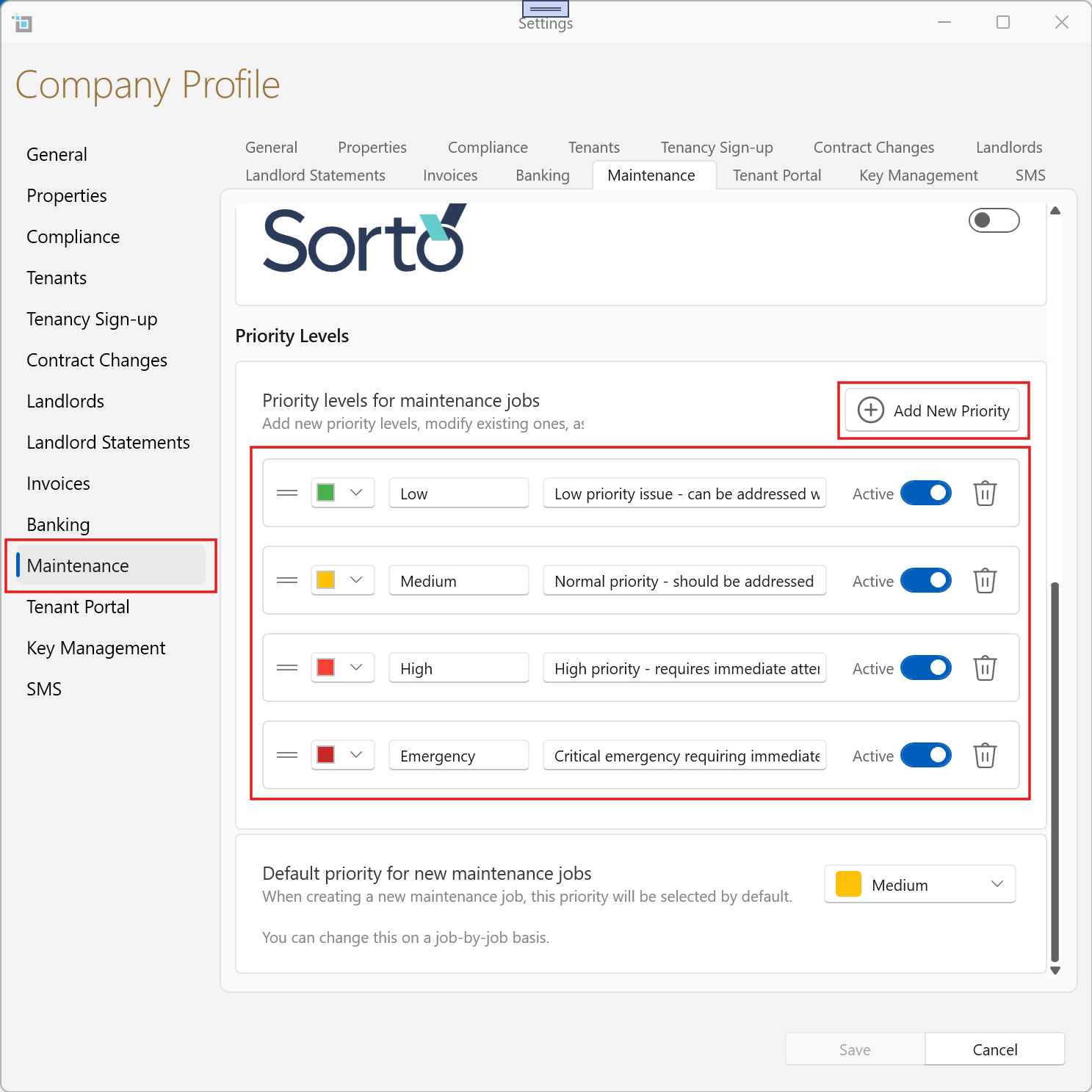Enable the toggle beside the Sorto logo
Image resolution: width=1092 pixels, height=1092 pixels.
994,220
